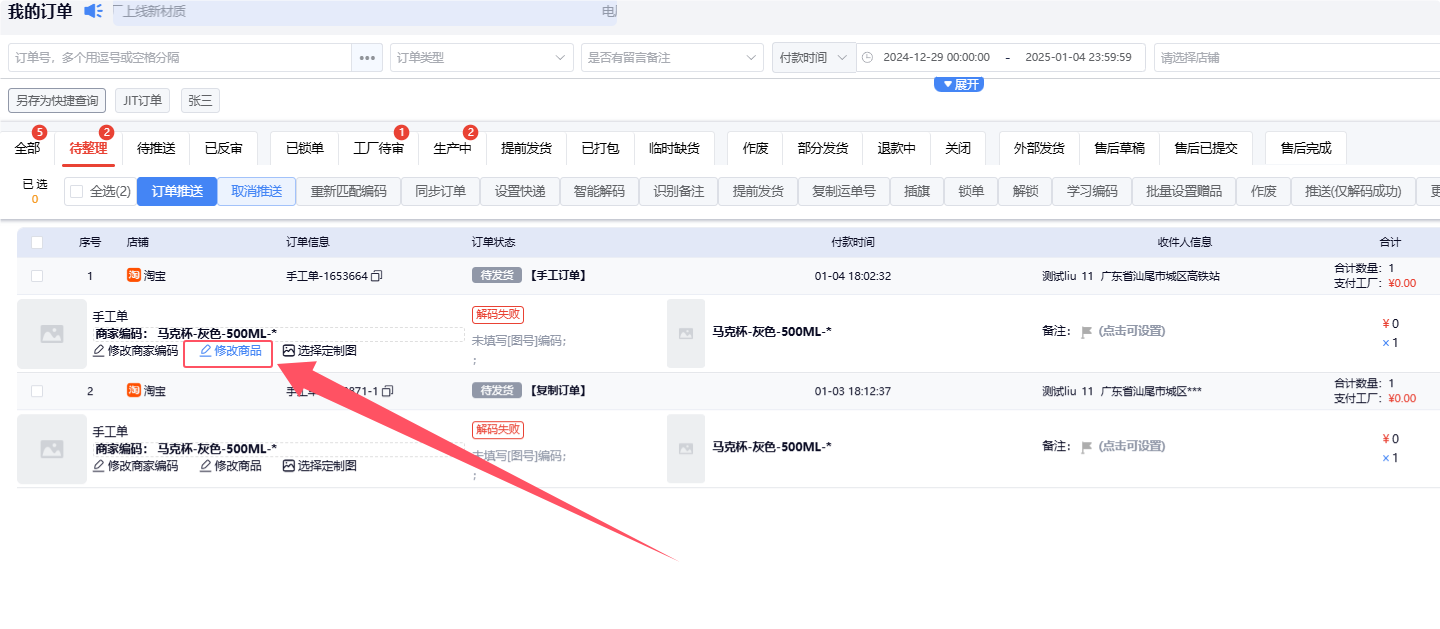Open the 订单类型 dropdown
The width and height of the screenshot is (1440, 629).
[x=481, y=58]
